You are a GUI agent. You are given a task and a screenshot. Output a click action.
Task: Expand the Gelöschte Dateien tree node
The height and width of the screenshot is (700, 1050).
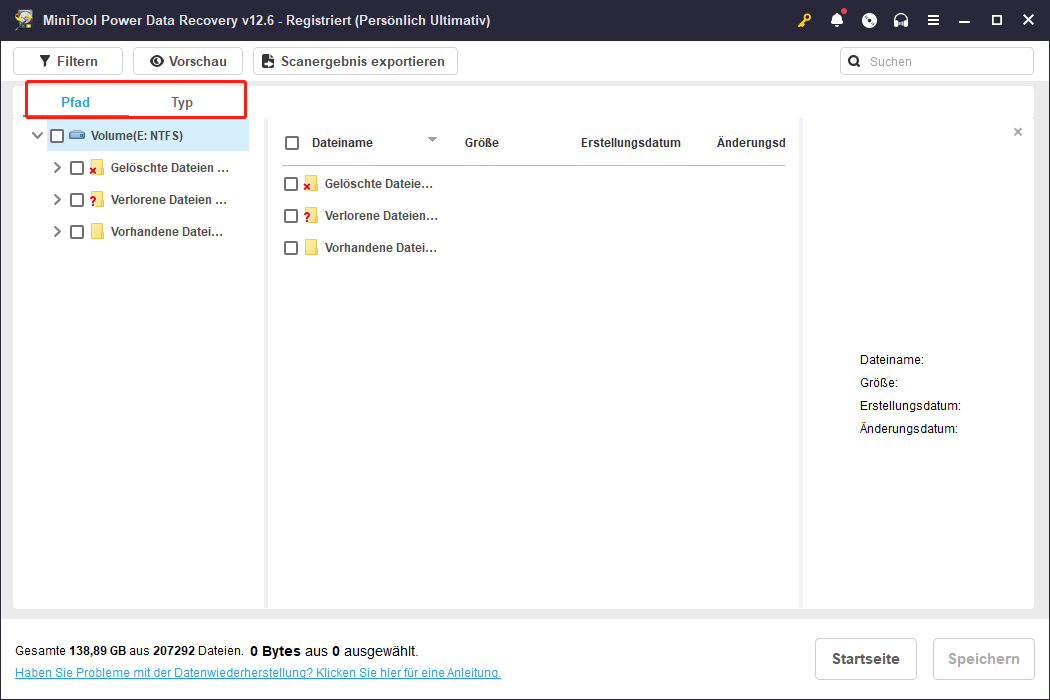(57, 167)
